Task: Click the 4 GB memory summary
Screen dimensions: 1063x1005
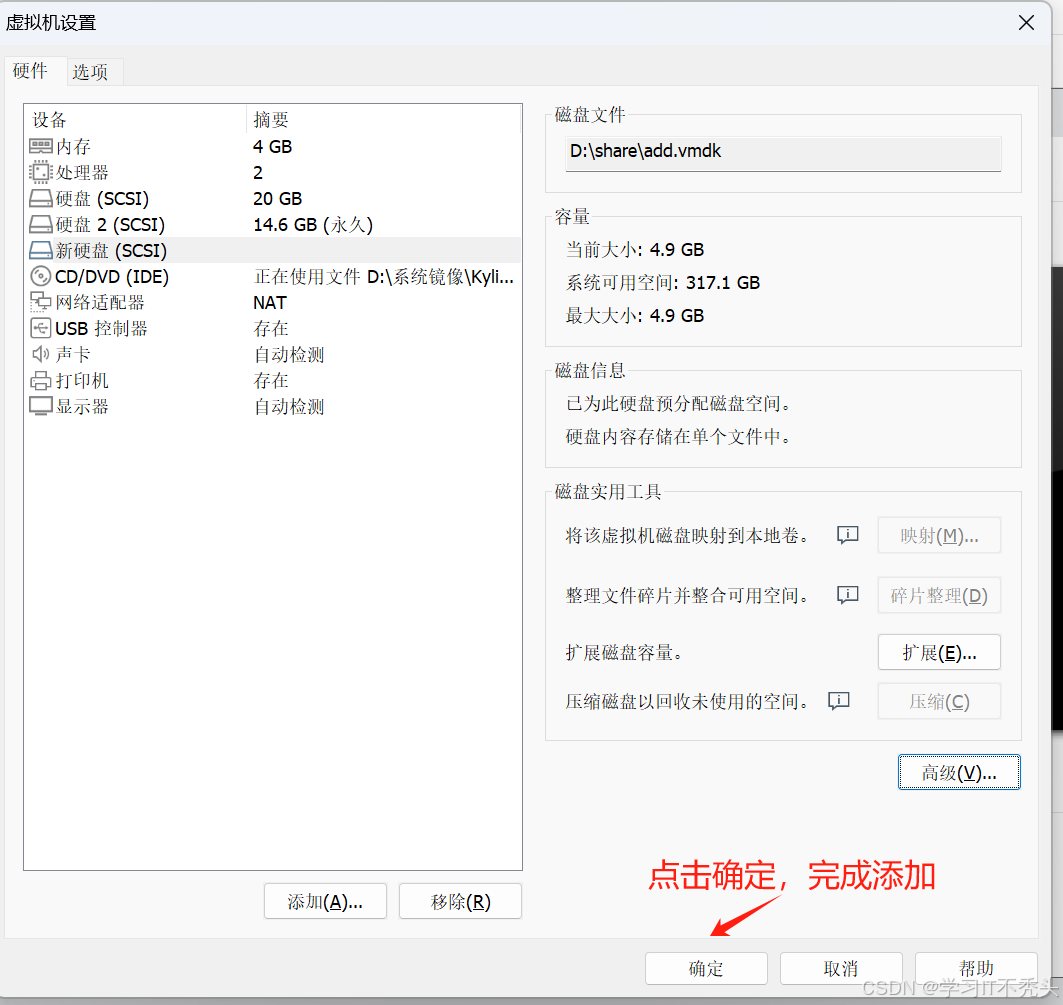Action: [273, 146]
